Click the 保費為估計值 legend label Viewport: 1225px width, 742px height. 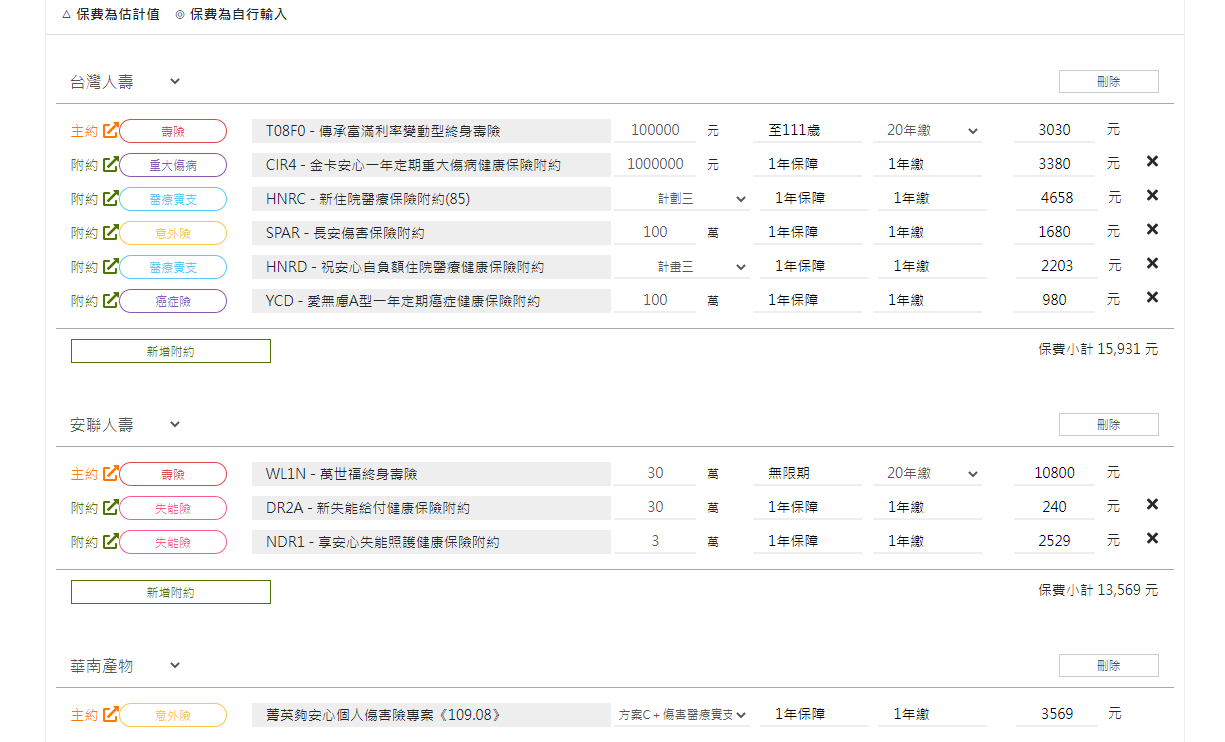[x=118, y=15]
